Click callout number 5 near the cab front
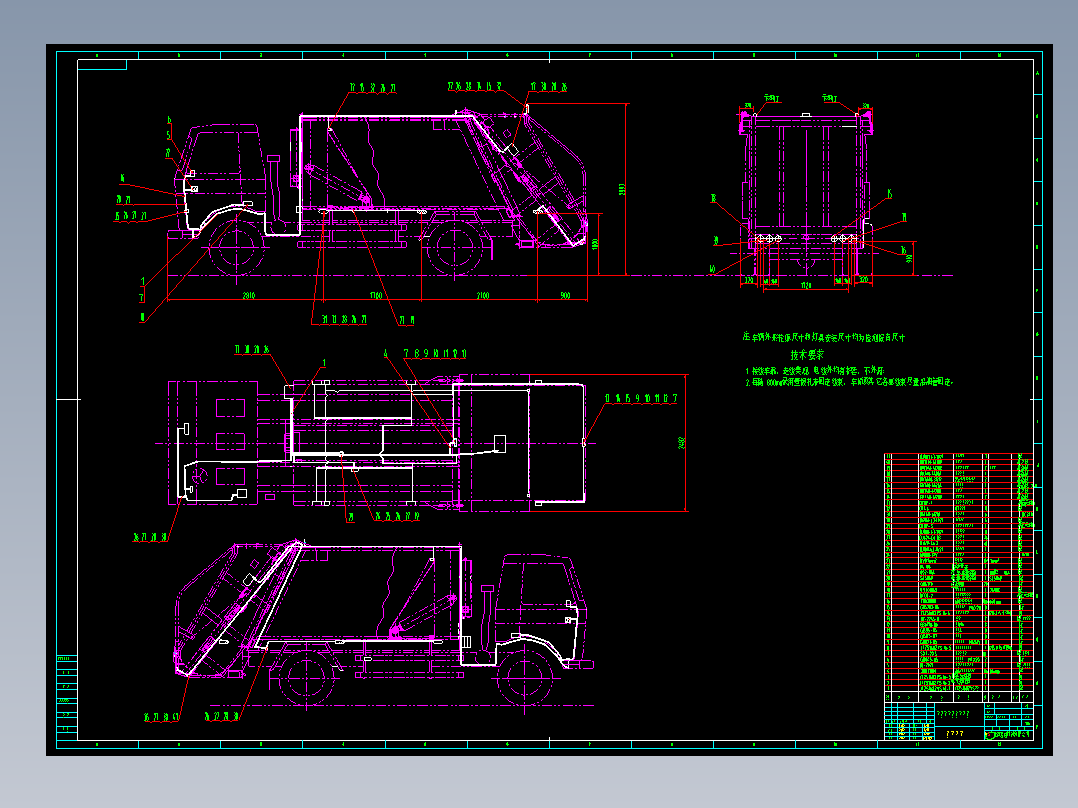 (x=168, y=135)
